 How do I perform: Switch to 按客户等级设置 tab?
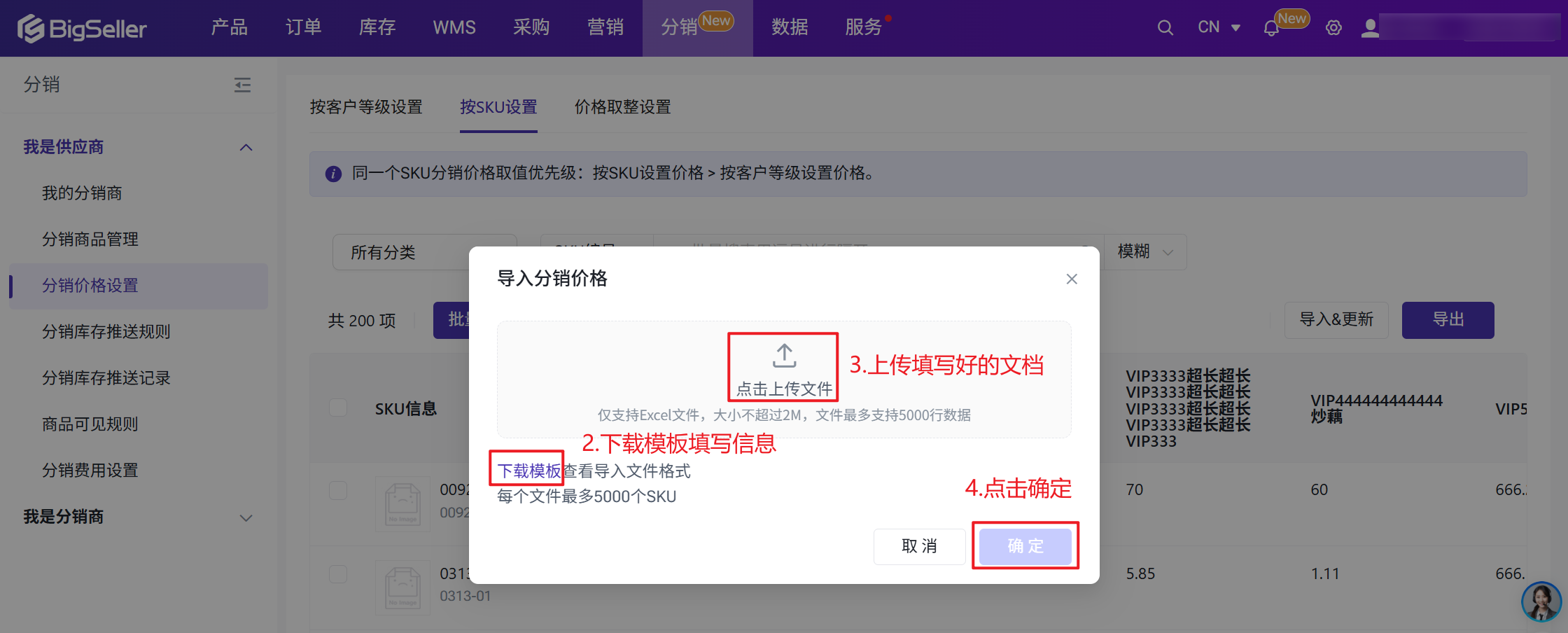click(366, 107)
